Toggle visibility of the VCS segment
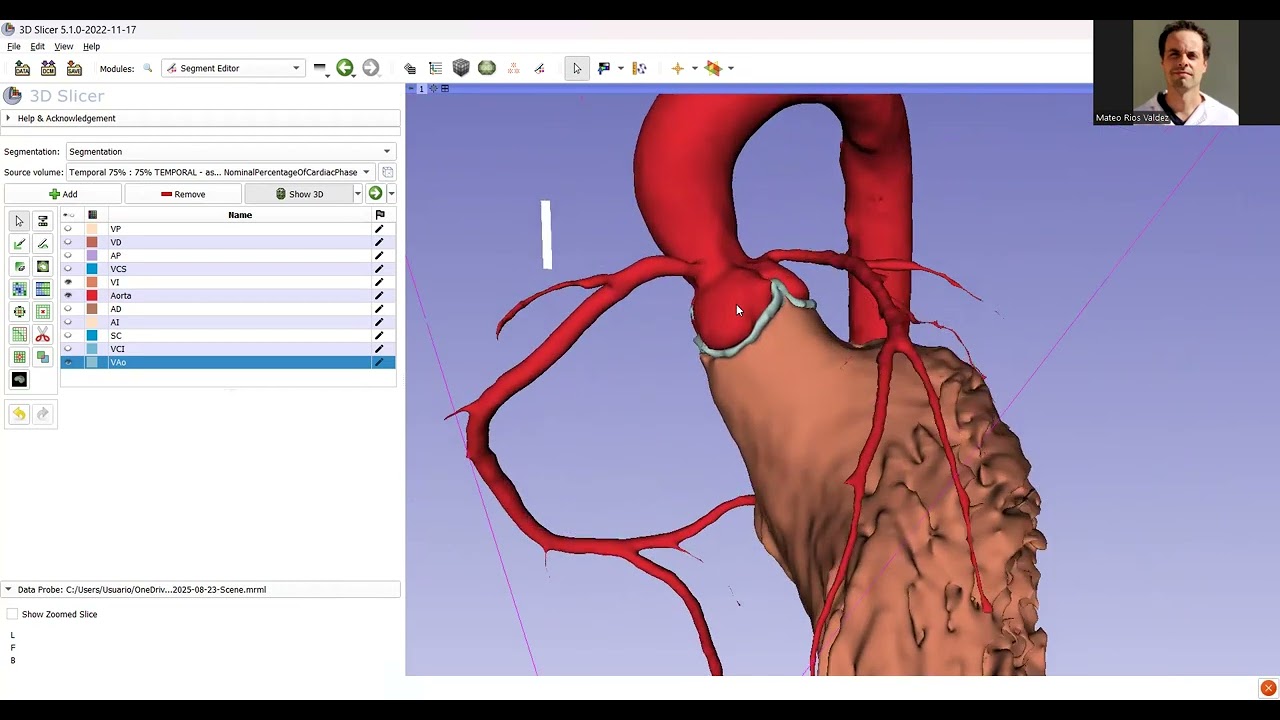The width and height of the screenshot is (1280, 720). (x=68, y=269)
